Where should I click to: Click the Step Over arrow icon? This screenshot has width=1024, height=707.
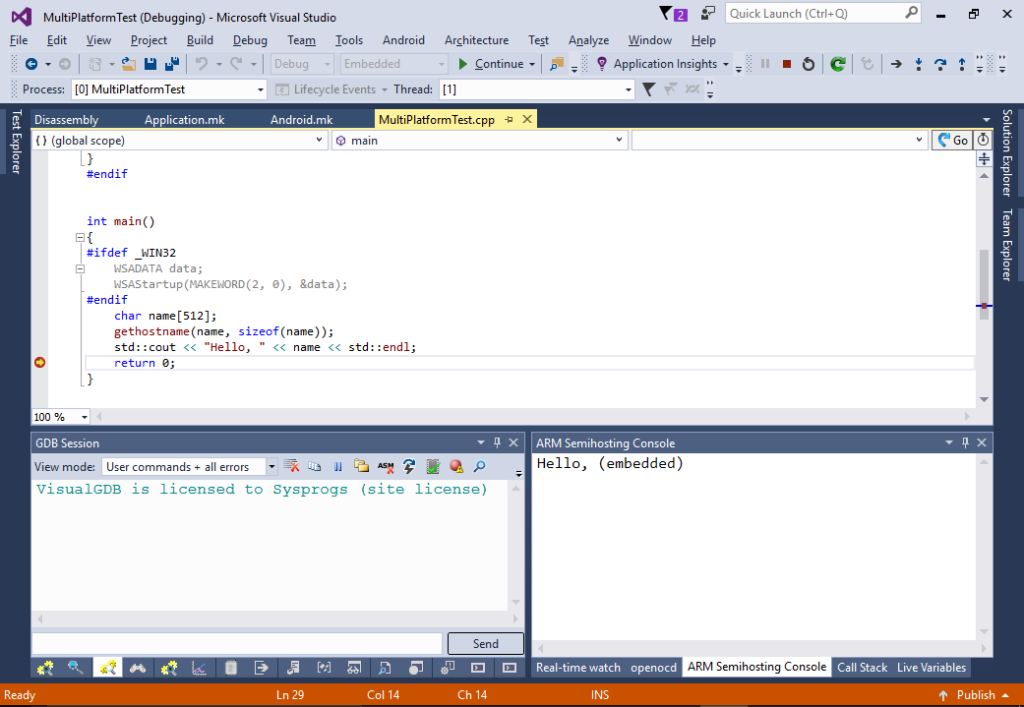(939, 64)
